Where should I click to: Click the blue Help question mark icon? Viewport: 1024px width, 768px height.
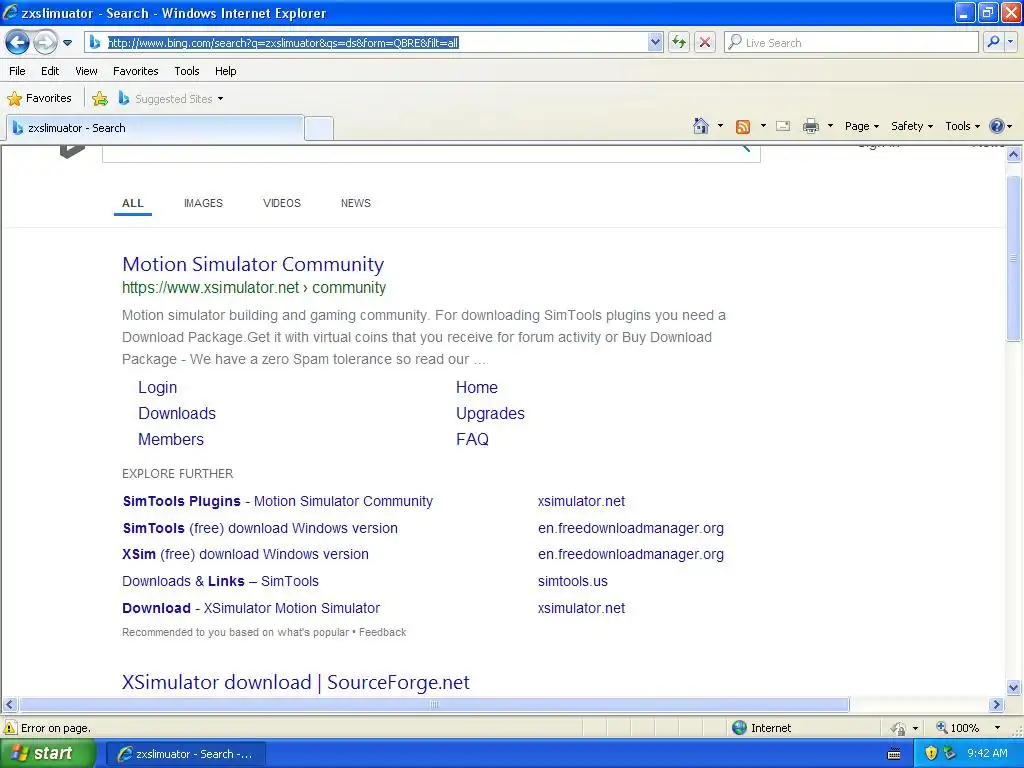pyautogui.click(x=997, y=126)
